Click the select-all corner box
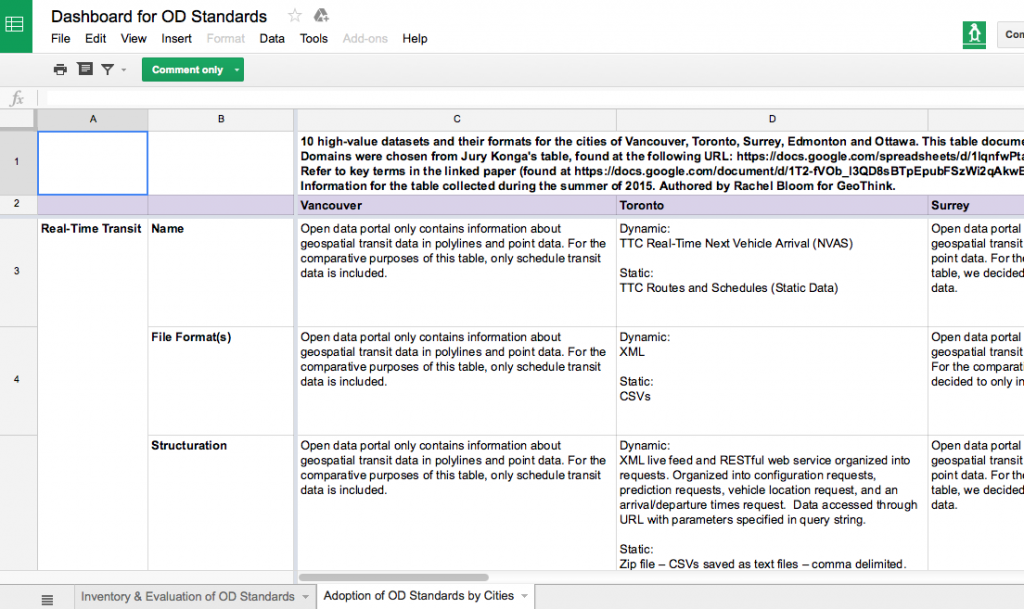This screenshot has height=609, width=1024. [x=17, y=119]
